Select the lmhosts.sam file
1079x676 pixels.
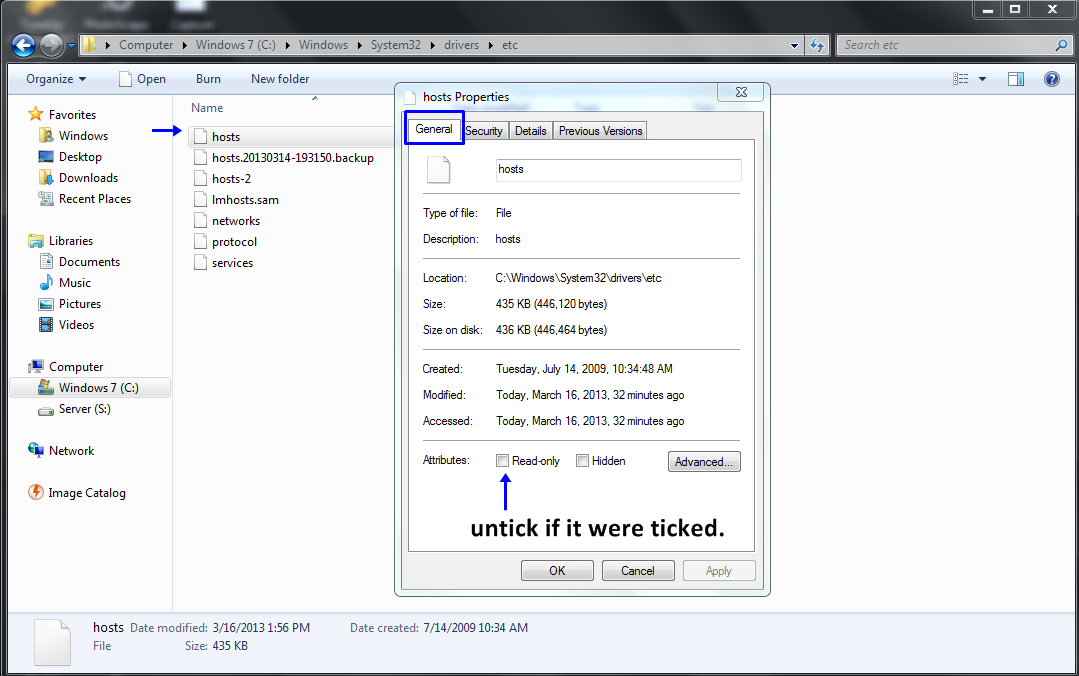coord(245,199)
